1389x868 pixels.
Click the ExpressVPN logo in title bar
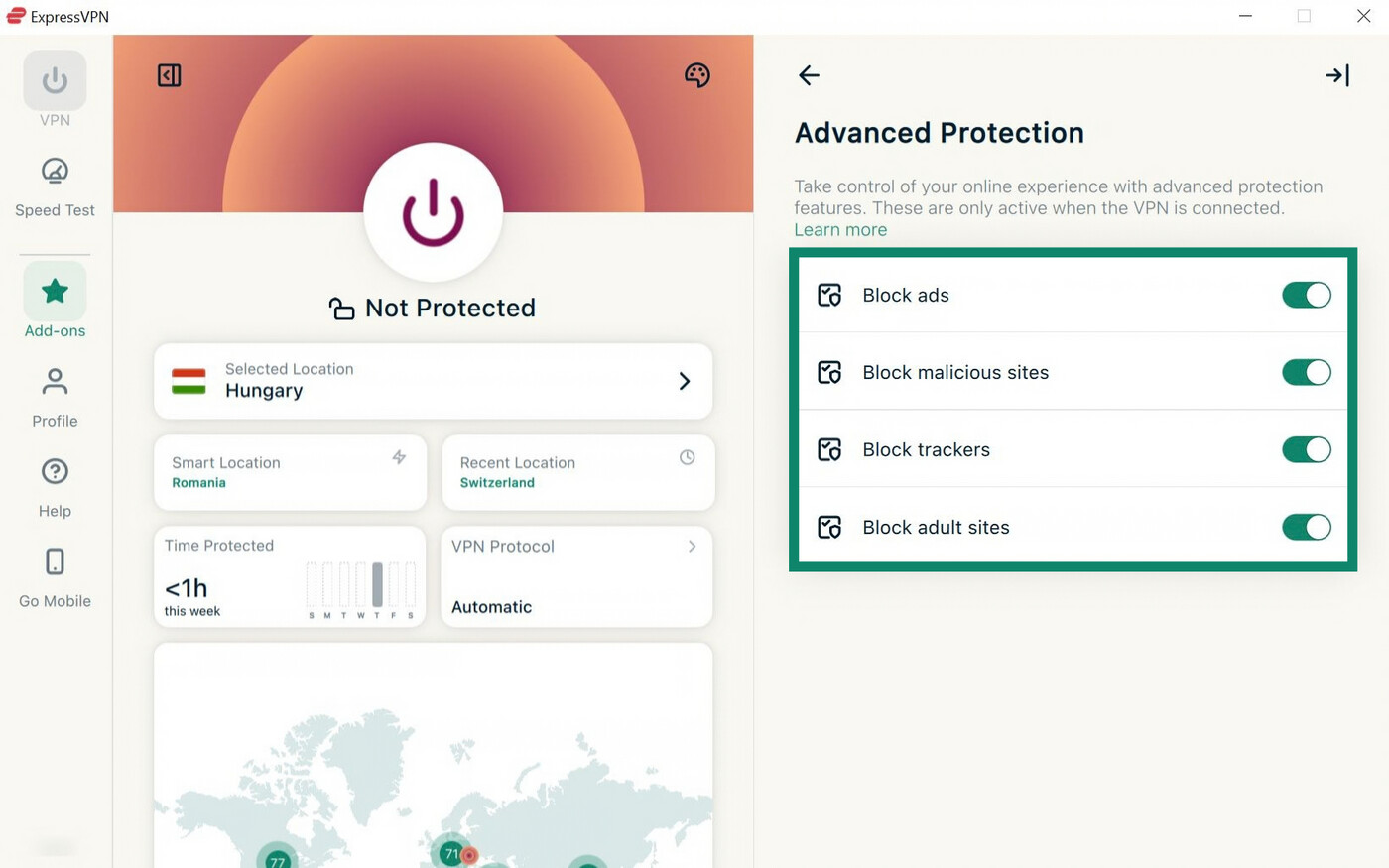pyautogui.click(x=16, y=16)
